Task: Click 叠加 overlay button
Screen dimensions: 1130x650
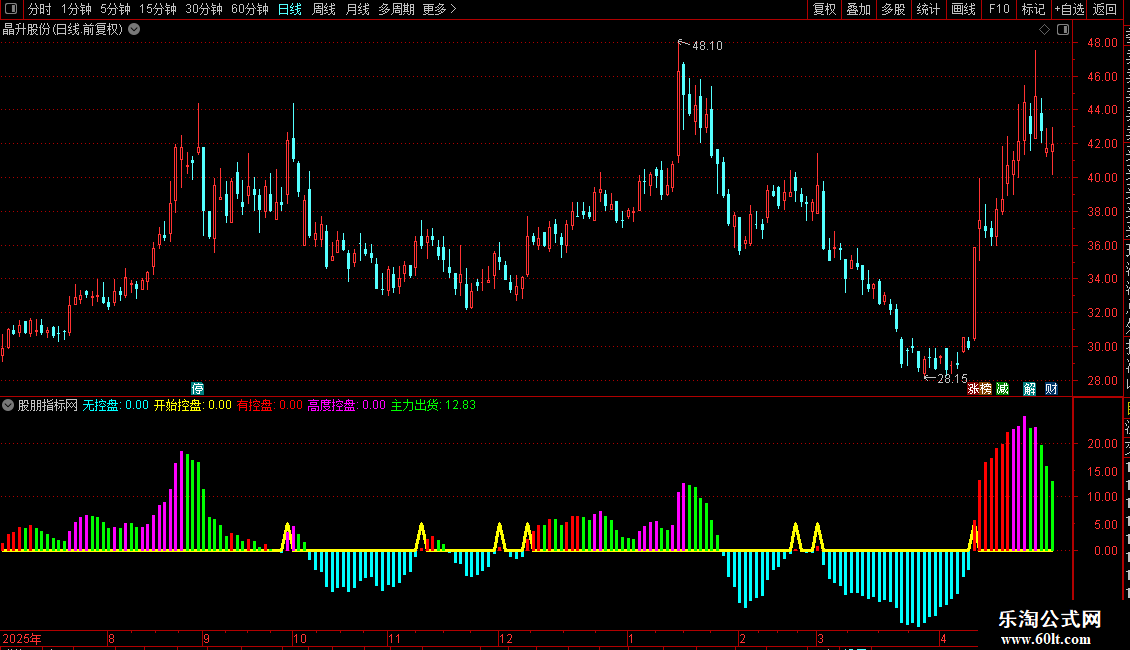Action: point(858,9)
